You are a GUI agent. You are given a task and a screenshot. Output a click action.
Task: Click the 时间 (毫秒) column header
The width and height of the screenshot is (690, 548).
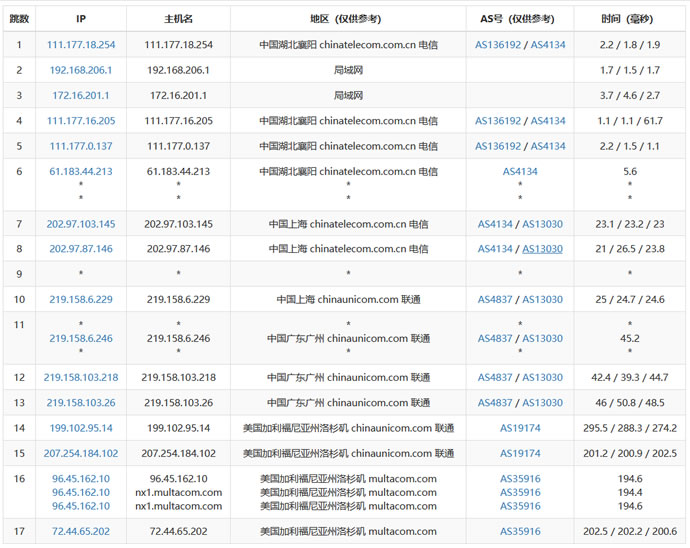(630, 19)
